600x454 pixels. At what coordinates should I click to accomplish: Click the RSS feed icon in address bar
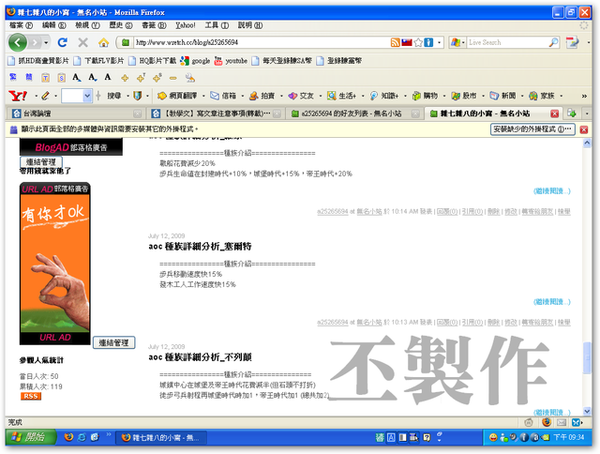[x=395, y=42]
